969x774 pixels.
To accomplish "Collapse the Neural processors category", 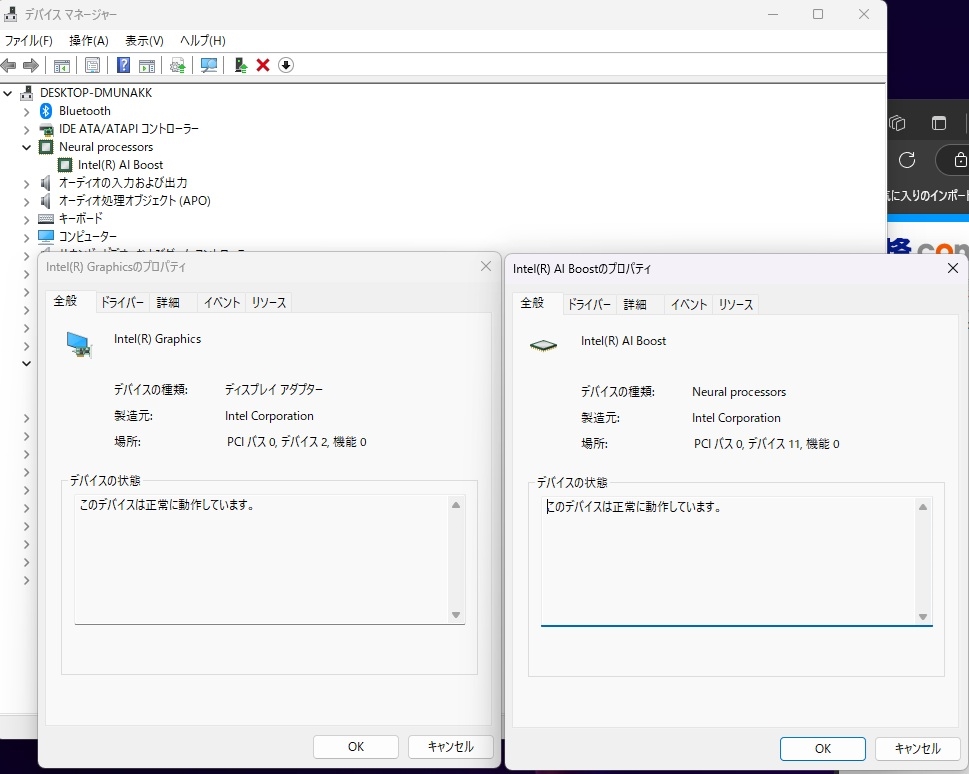I will point(27,147).
